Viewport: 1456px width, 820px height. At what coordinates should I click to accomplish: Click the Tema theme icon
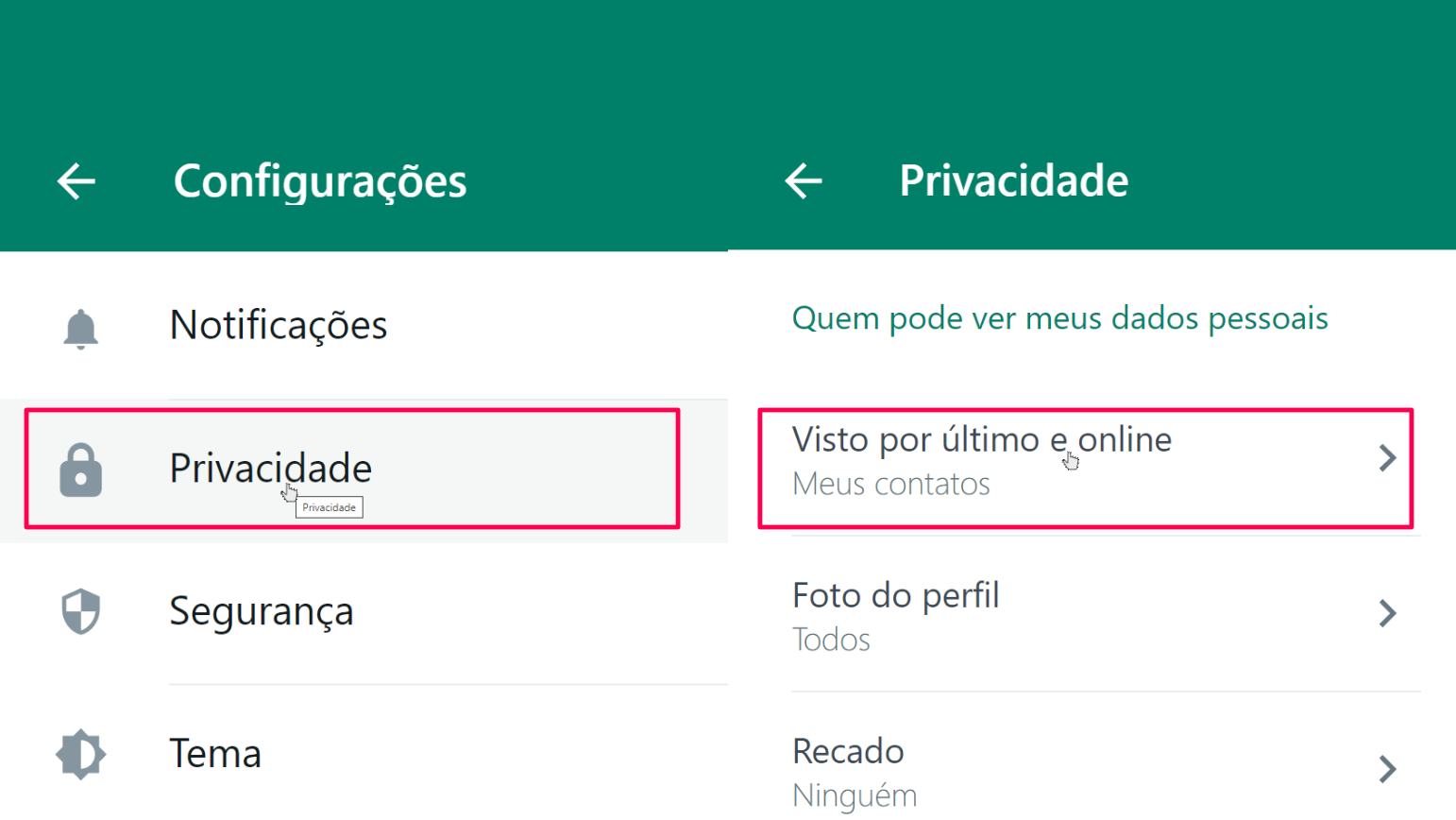pyautogui.click(x=80, y=754)
